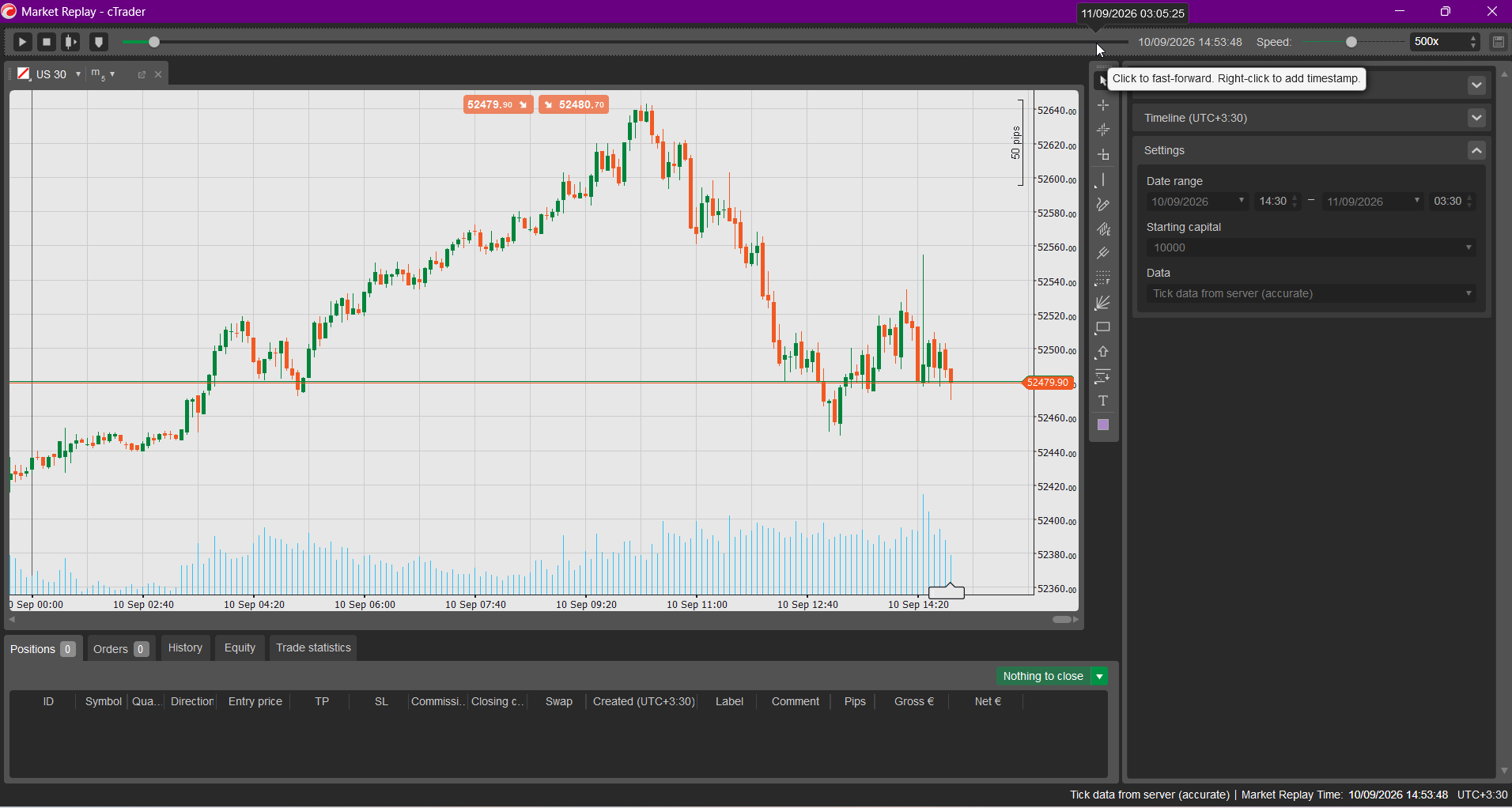Stop the market replay

click(x=47, y=42)
